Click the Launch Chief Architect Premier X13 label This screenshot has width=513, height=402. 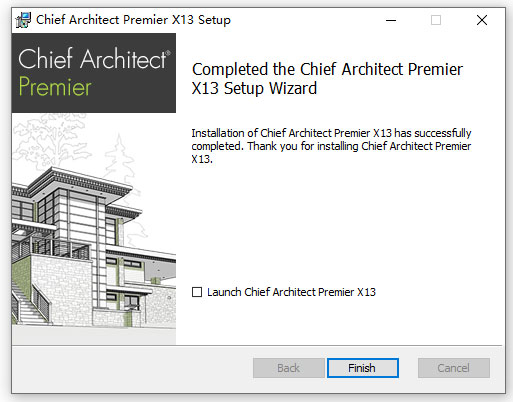291,292
